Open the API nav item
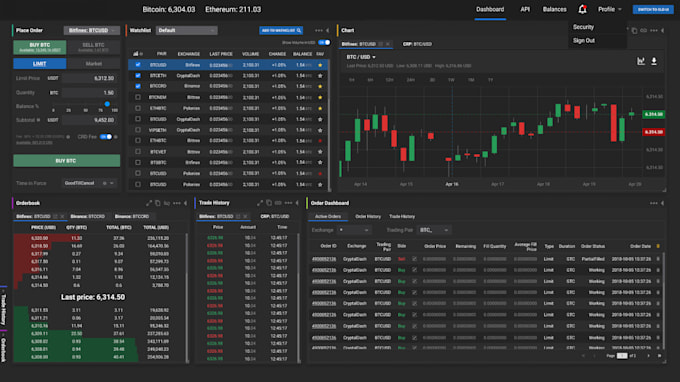Image resolution: width=680 pixels, height=382 pixels. (x=525, y=9)
